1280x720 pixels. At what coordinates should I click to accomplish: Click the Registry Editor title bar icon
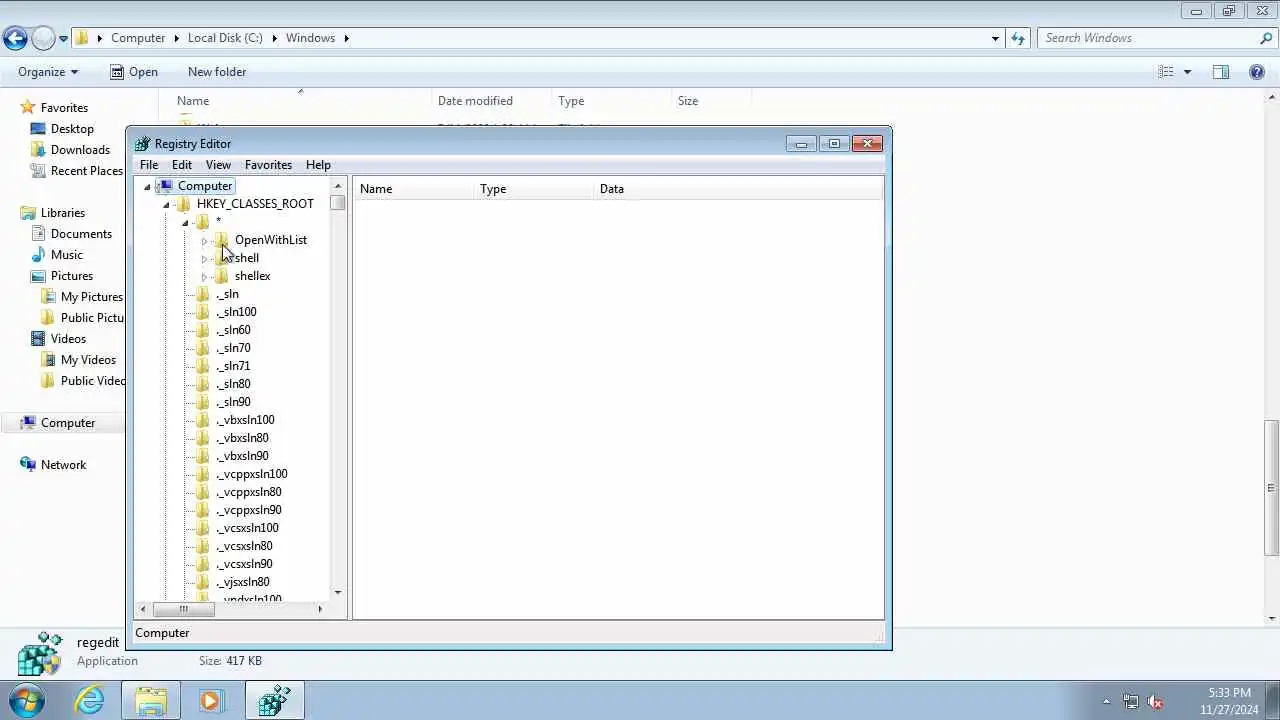(143, 144)
